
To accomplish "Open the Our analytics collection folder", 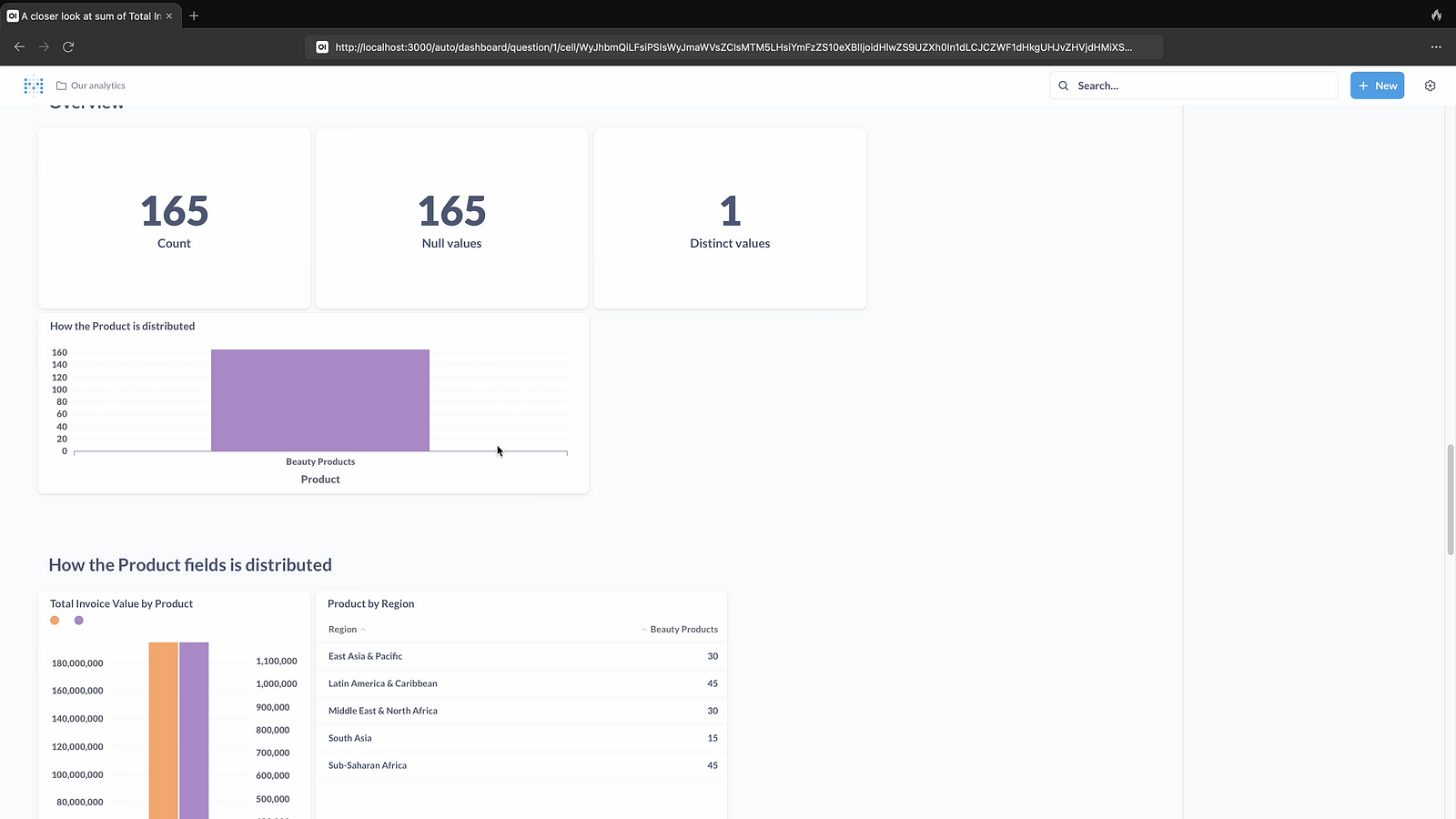I will click(x=91, y=86).
